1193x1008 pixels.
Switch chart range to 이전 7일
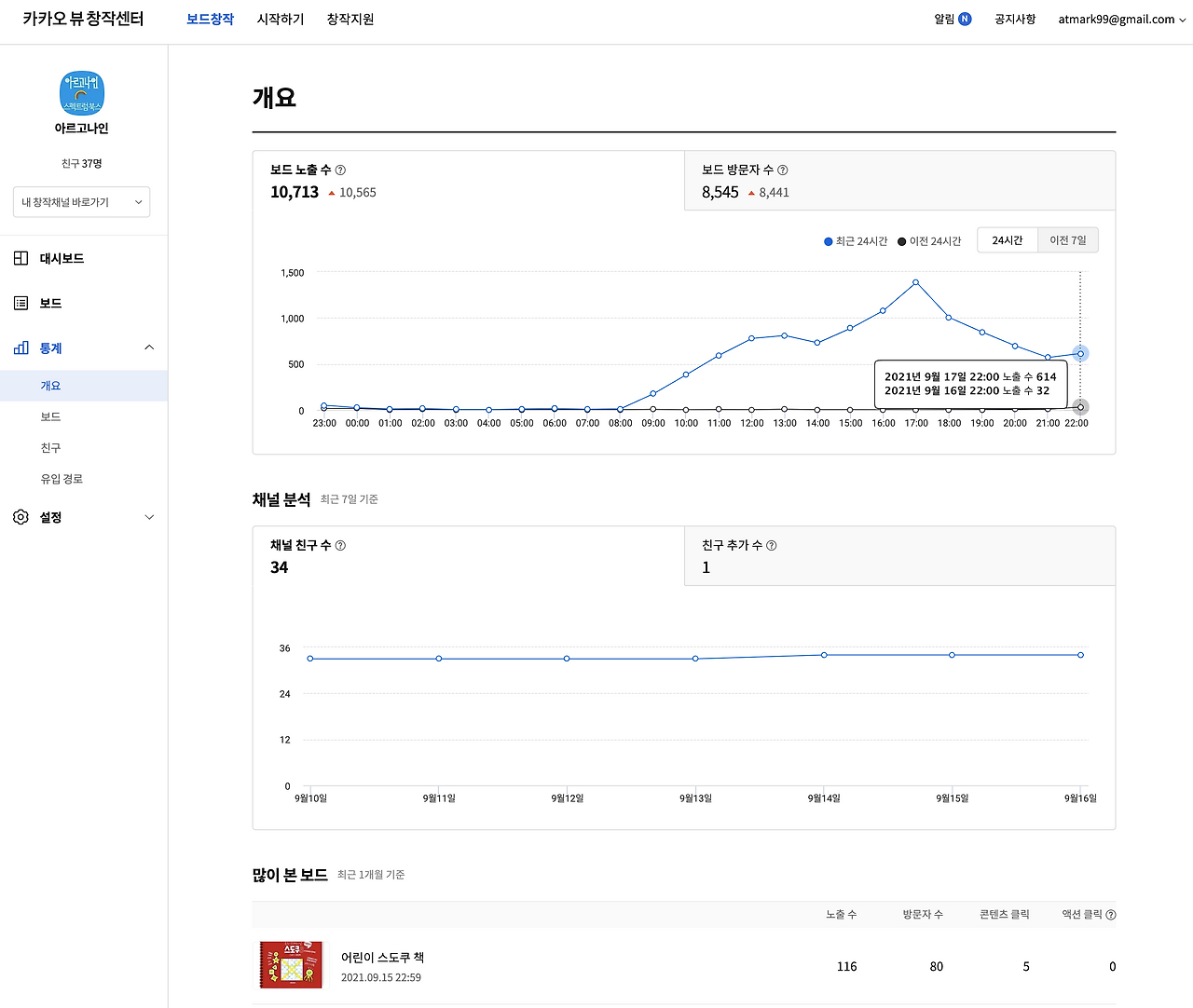(x=1067, y=240)
